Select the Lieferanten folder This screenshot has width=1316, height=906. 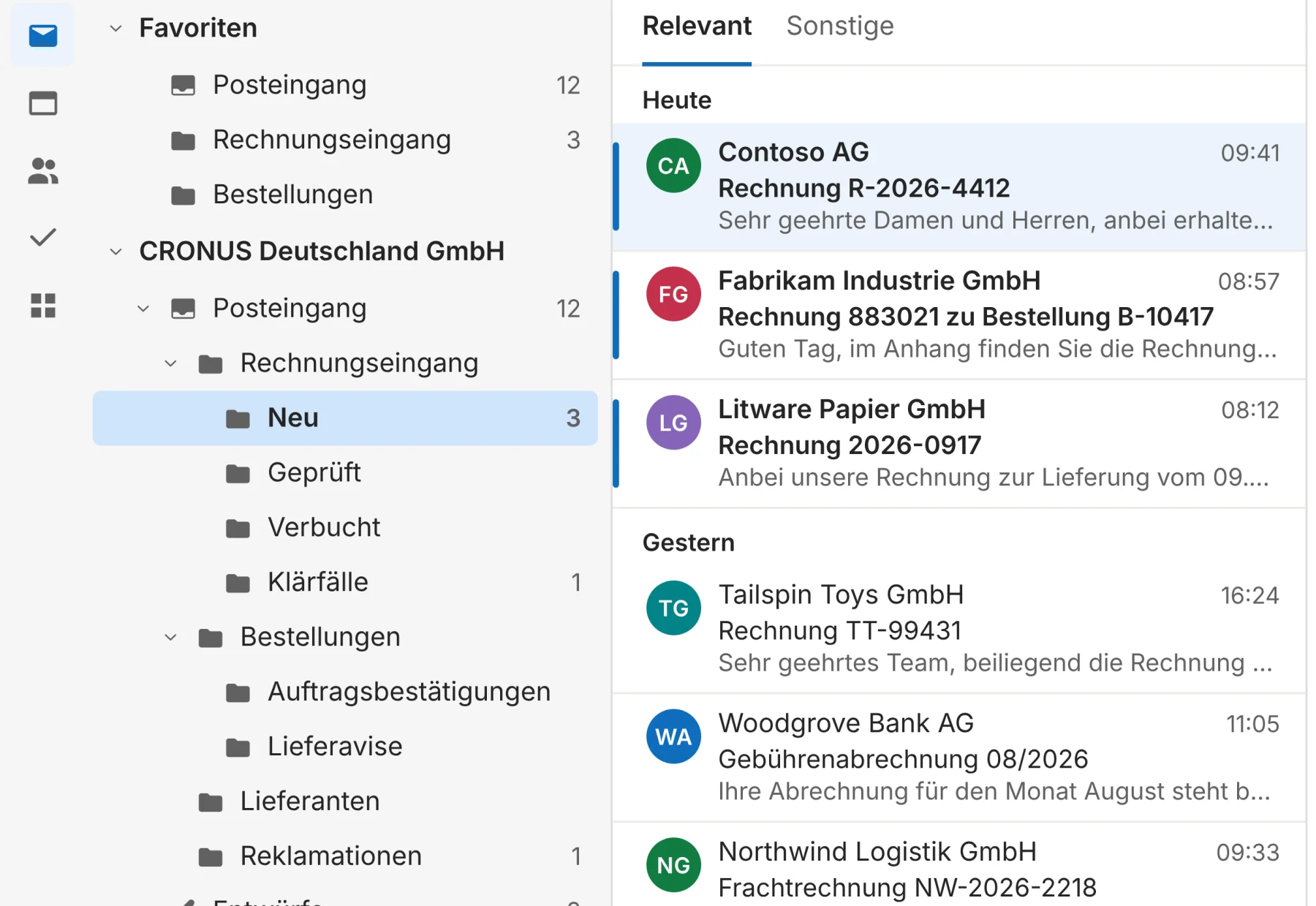tap(345, 801)
